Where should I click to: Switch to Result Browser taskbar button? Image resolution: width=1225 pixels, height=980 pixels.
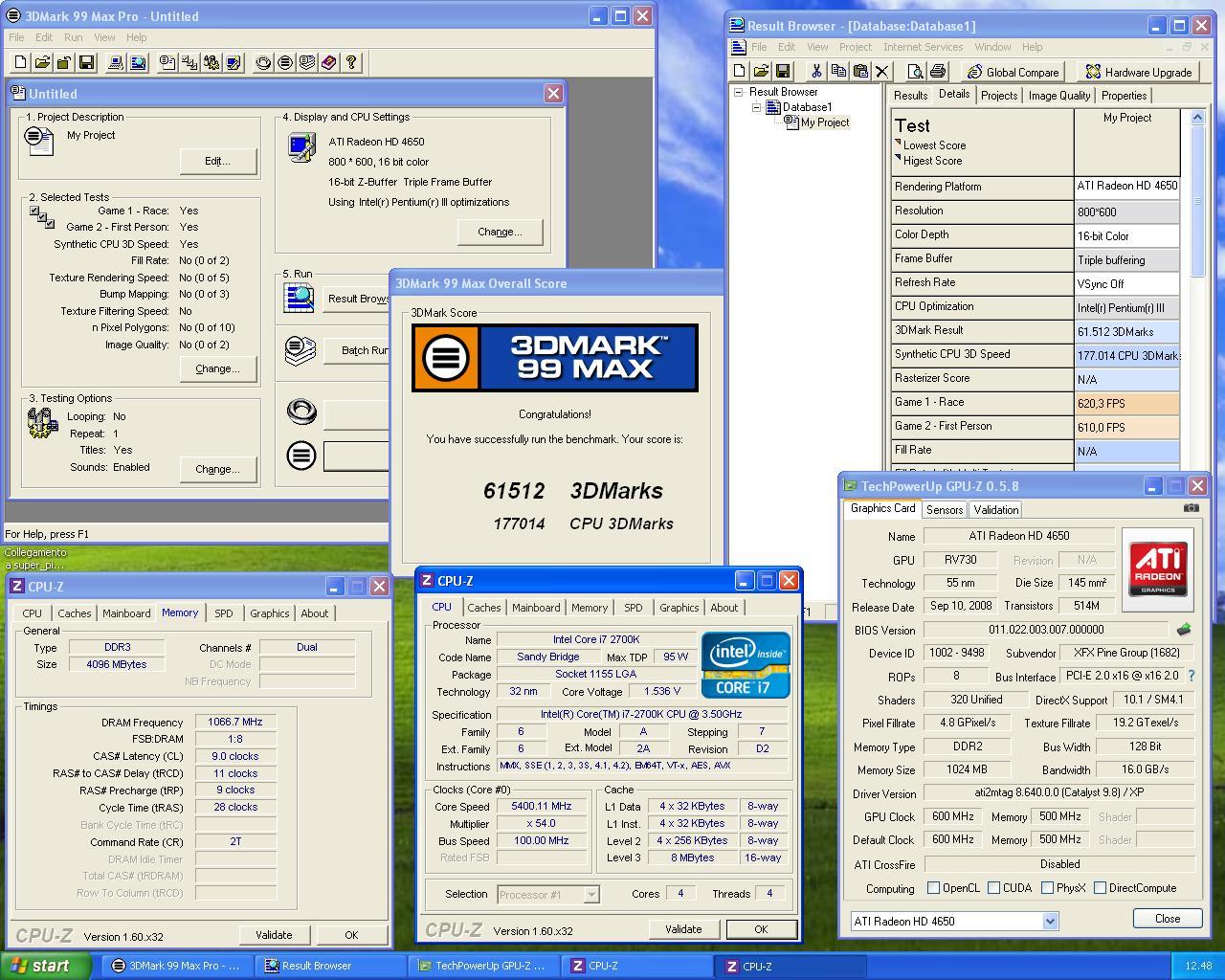(x=331, y=966)
